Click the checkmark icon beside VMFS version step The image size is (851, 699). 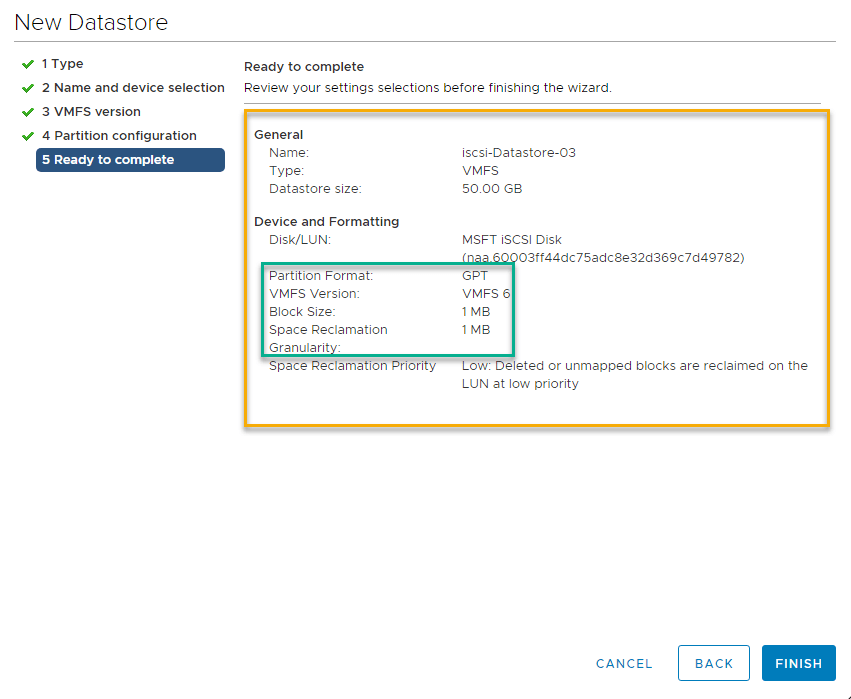(x=28, y=112)
